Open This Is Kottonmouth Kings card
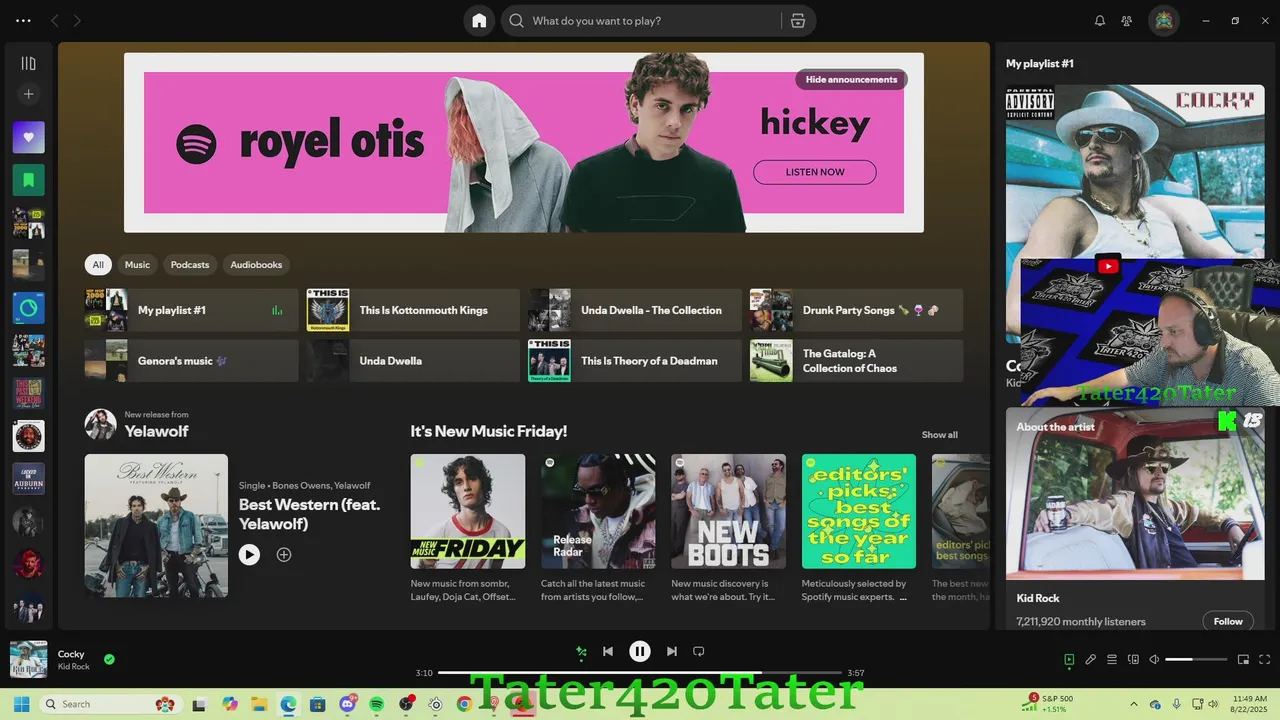Image resolution: width=1280 pixels, height=720 pixels. coord(413,310)
